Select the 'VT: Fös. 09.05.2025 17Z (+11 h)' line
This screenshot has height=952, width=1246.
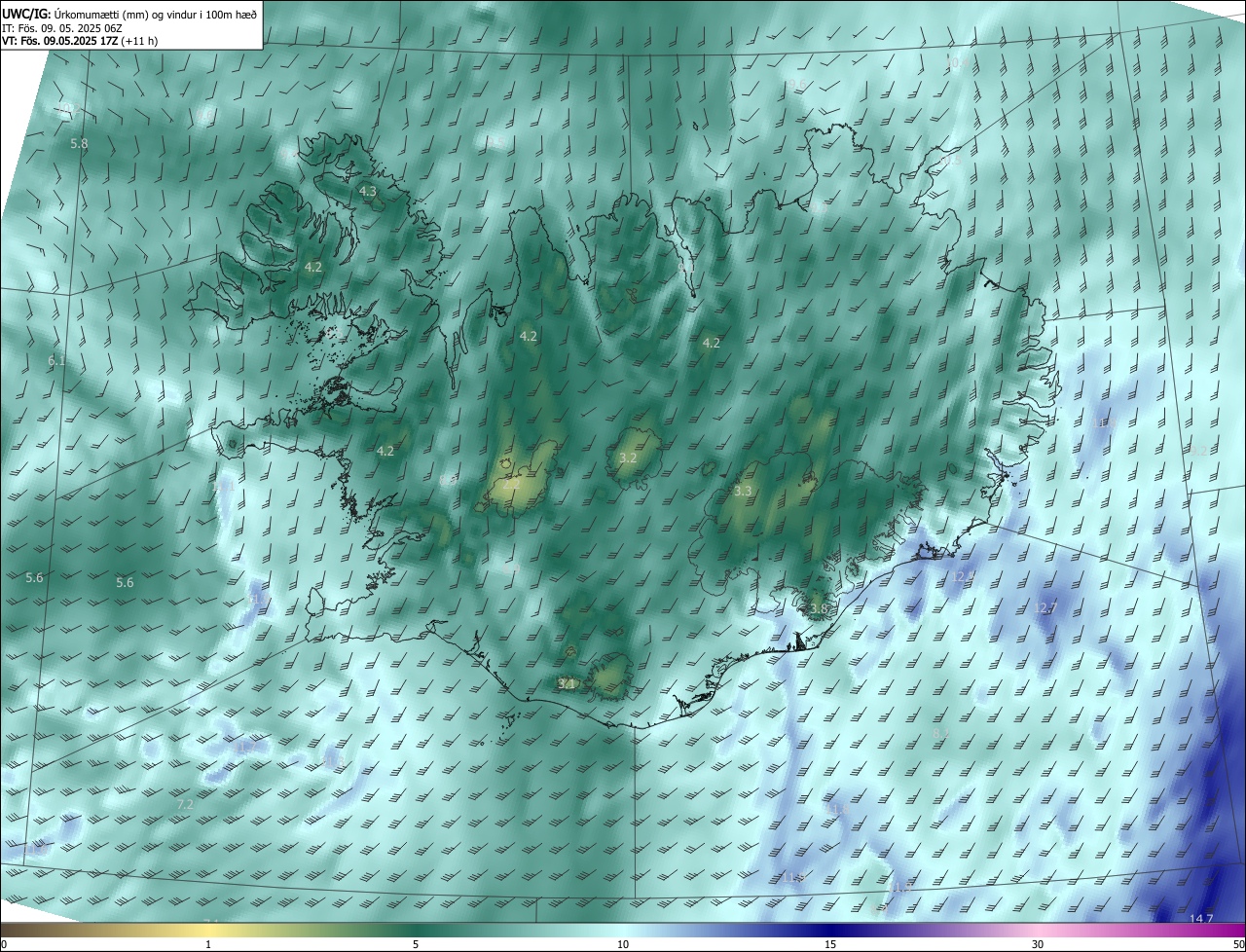(80, 41)
